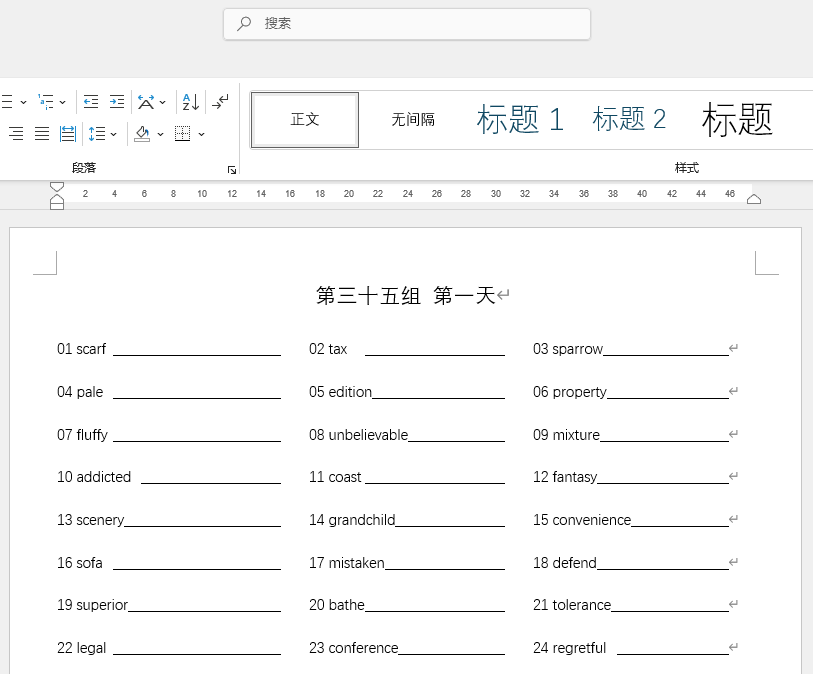Apply the 标题 style

click(737, 120)
